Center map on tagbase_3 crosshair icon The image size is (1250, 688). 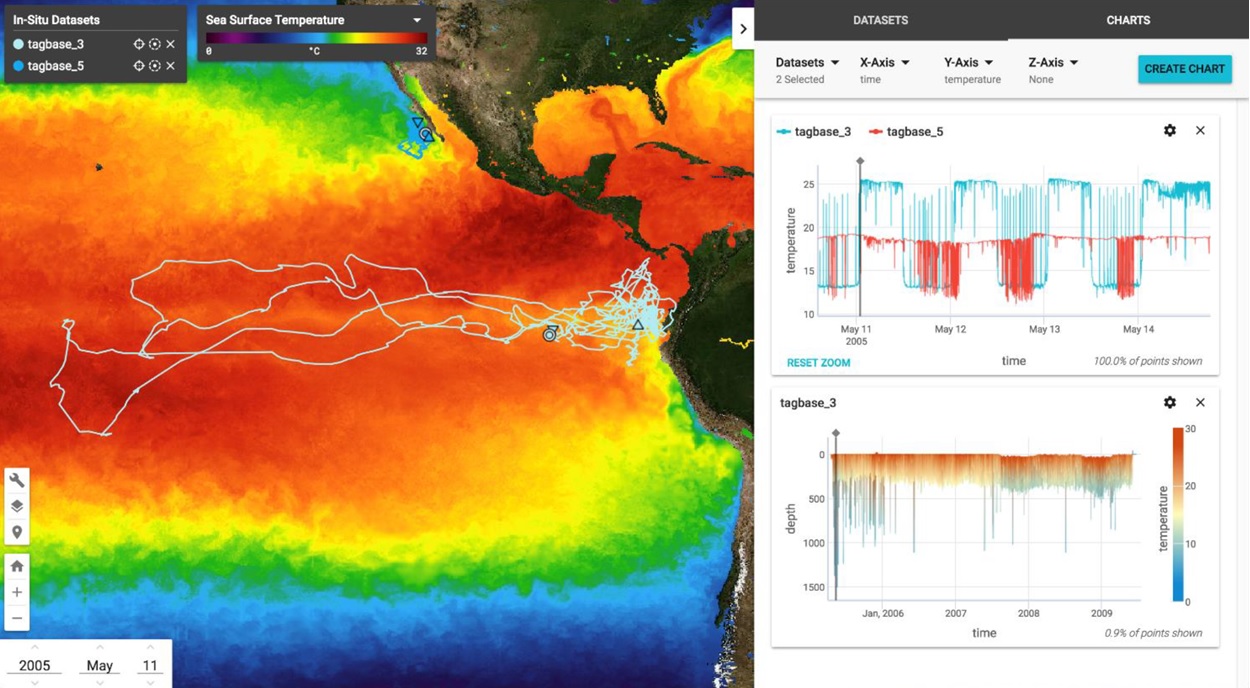[139, 44]
